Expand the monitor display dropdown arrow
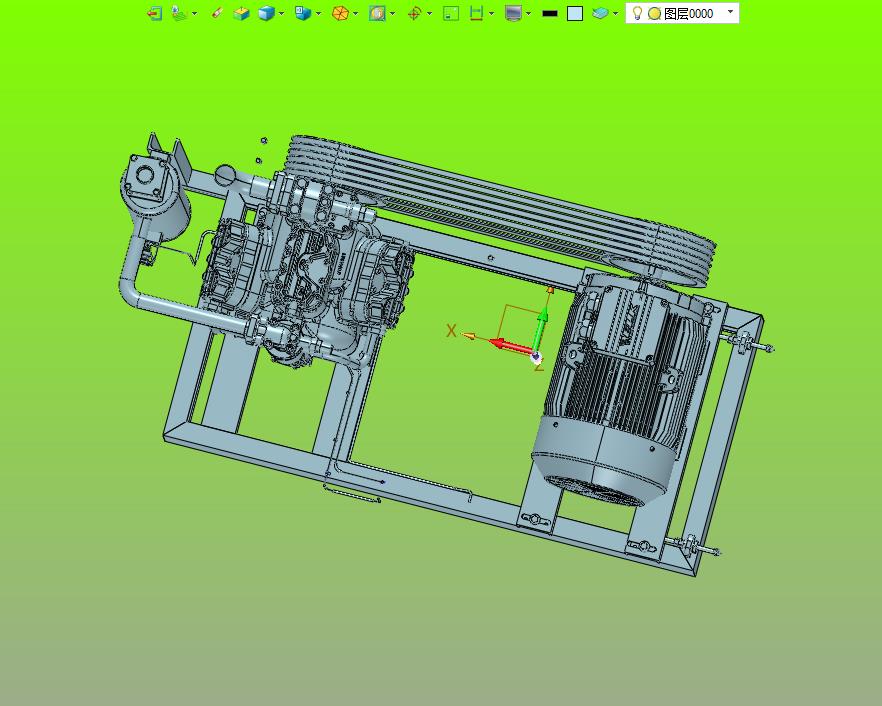The height and width of the screenshot is (706, 882). [x=528, y=14]
